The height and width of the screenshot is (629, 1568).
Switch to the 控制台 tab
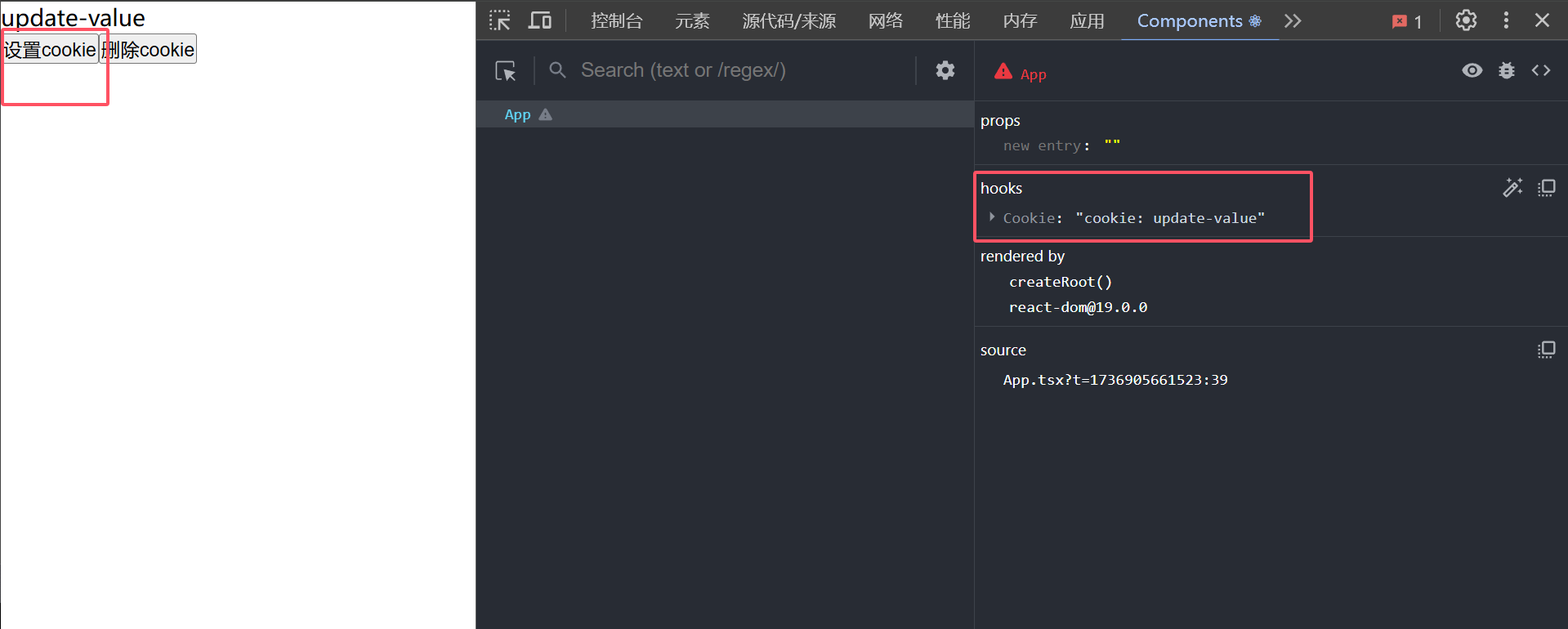click(617, 20)
